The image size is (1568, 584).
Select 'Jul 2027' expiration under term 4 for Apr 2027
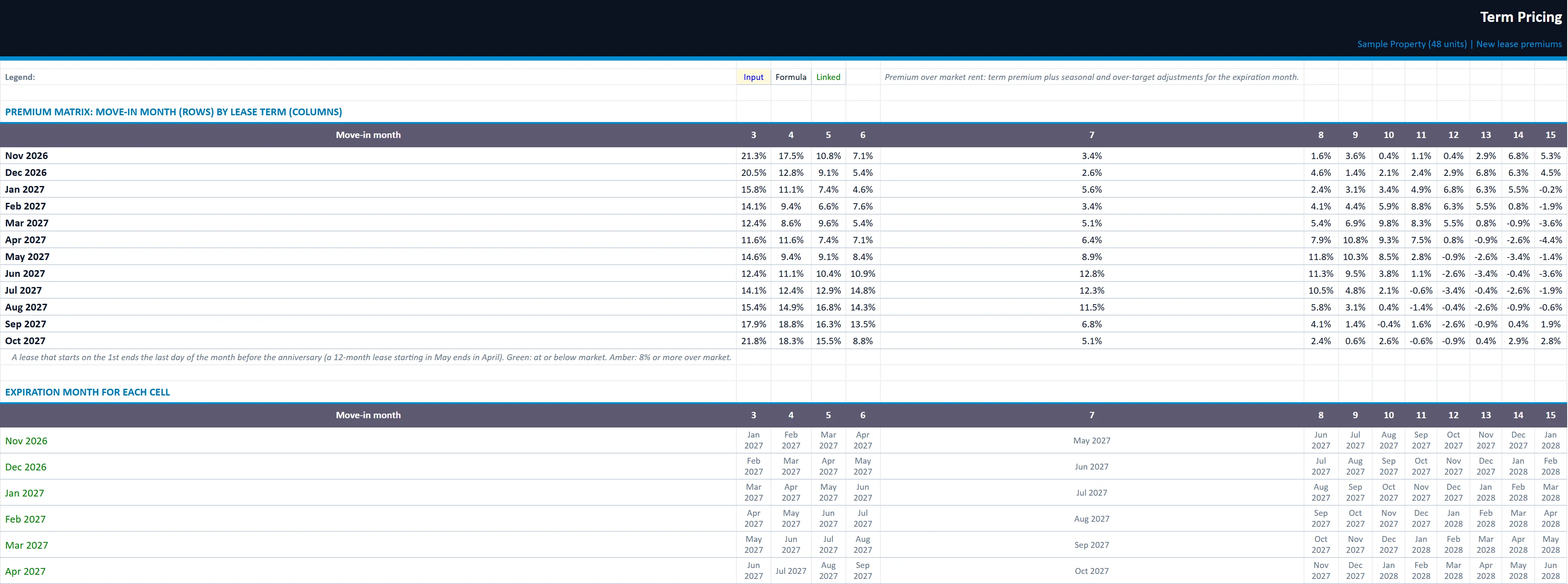pyautogui.click(x=791, y=571)
